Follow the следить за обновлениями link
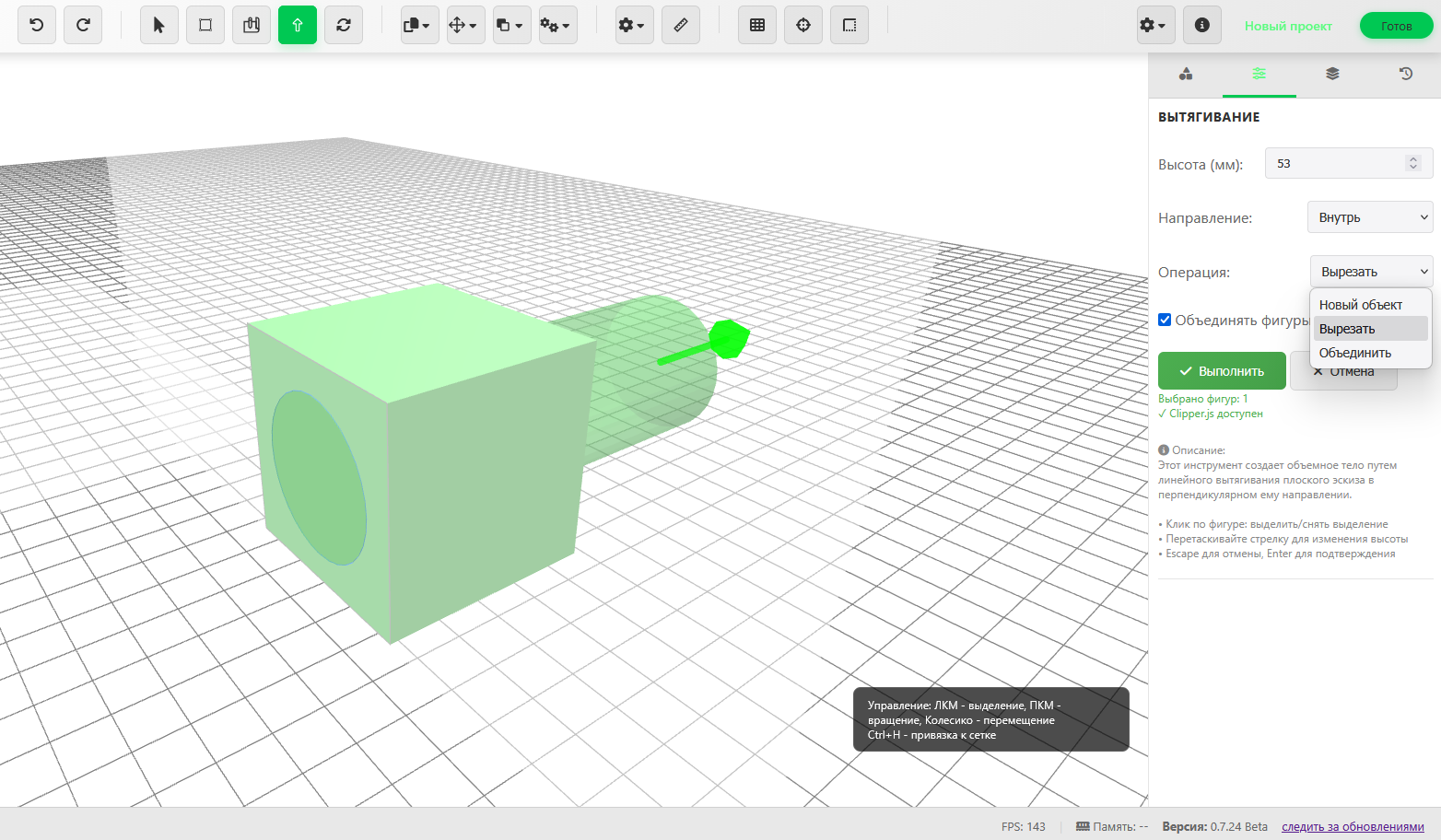This screenshot has width=1441, height=840. [x=1353, y=827]
